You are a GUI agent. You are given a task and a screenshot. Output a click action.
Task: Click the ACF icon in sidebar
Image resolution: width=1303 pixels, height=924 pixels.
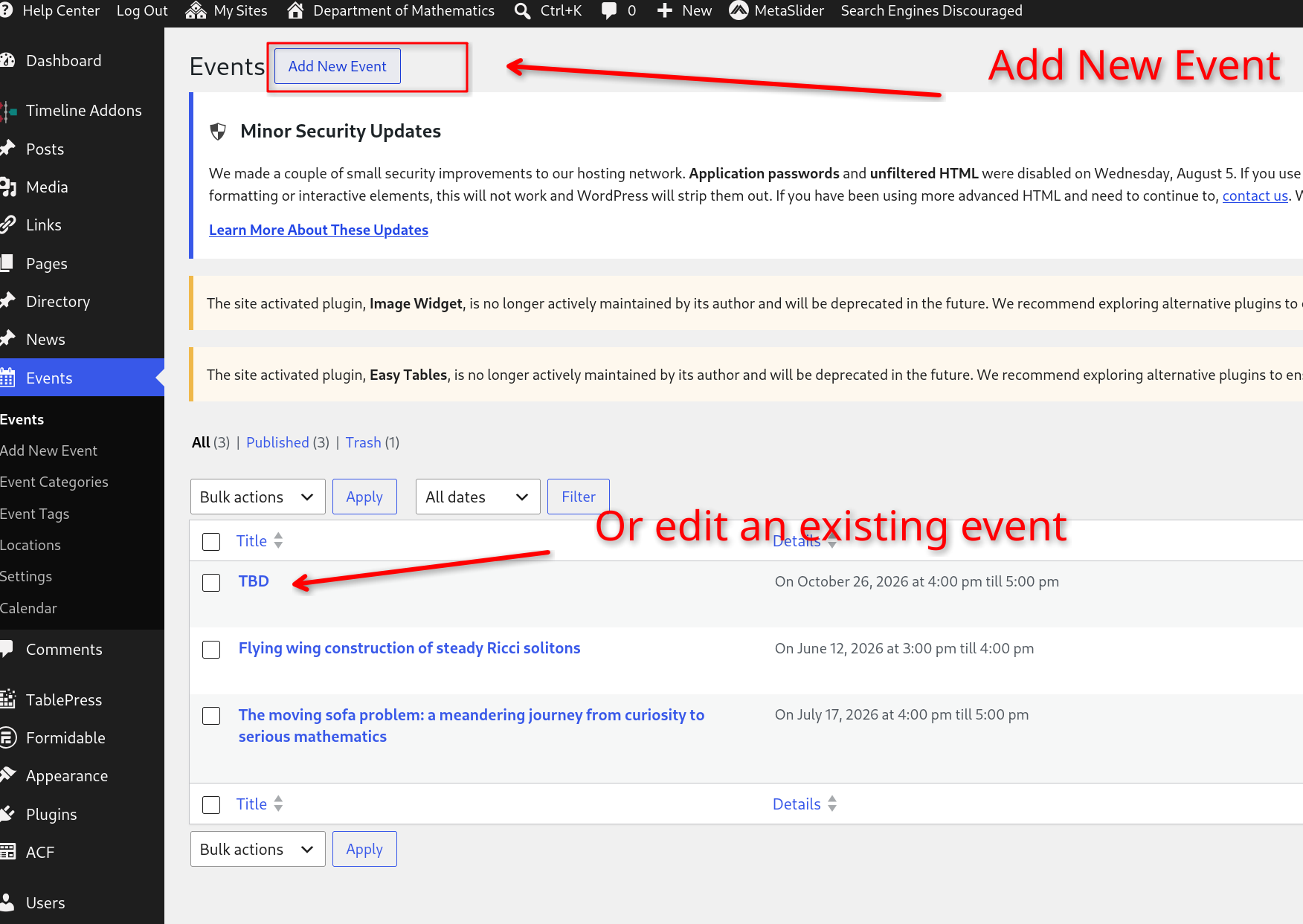[7, 852]
